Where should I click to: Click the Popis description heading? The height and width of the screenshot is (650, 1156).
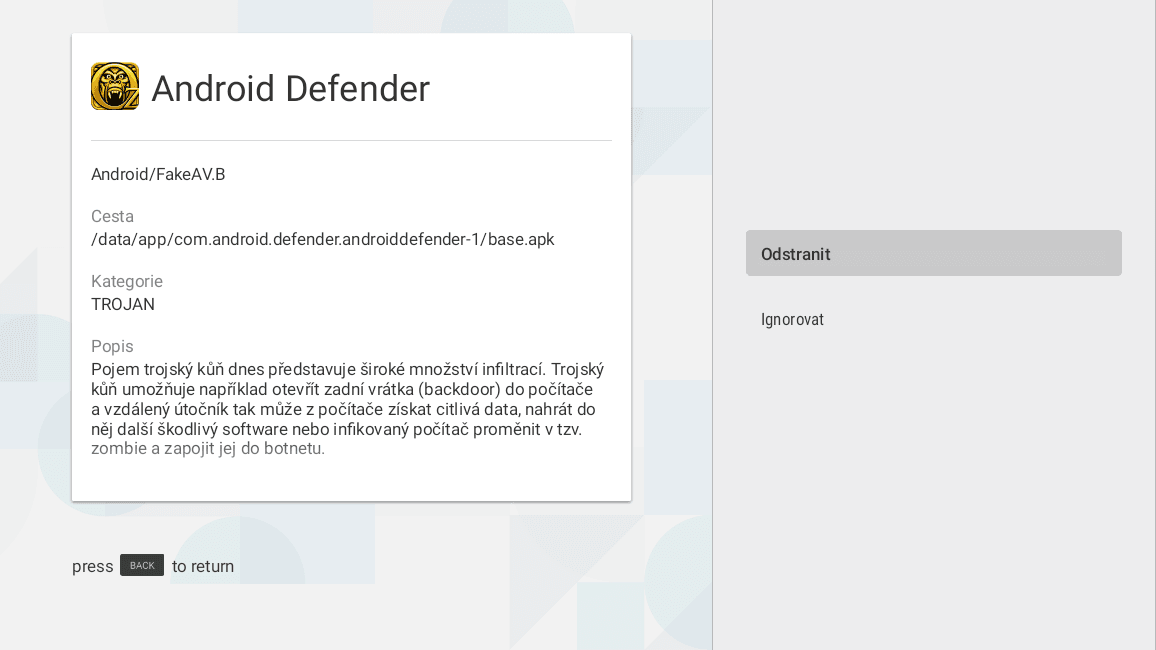[x=111, y=346]
